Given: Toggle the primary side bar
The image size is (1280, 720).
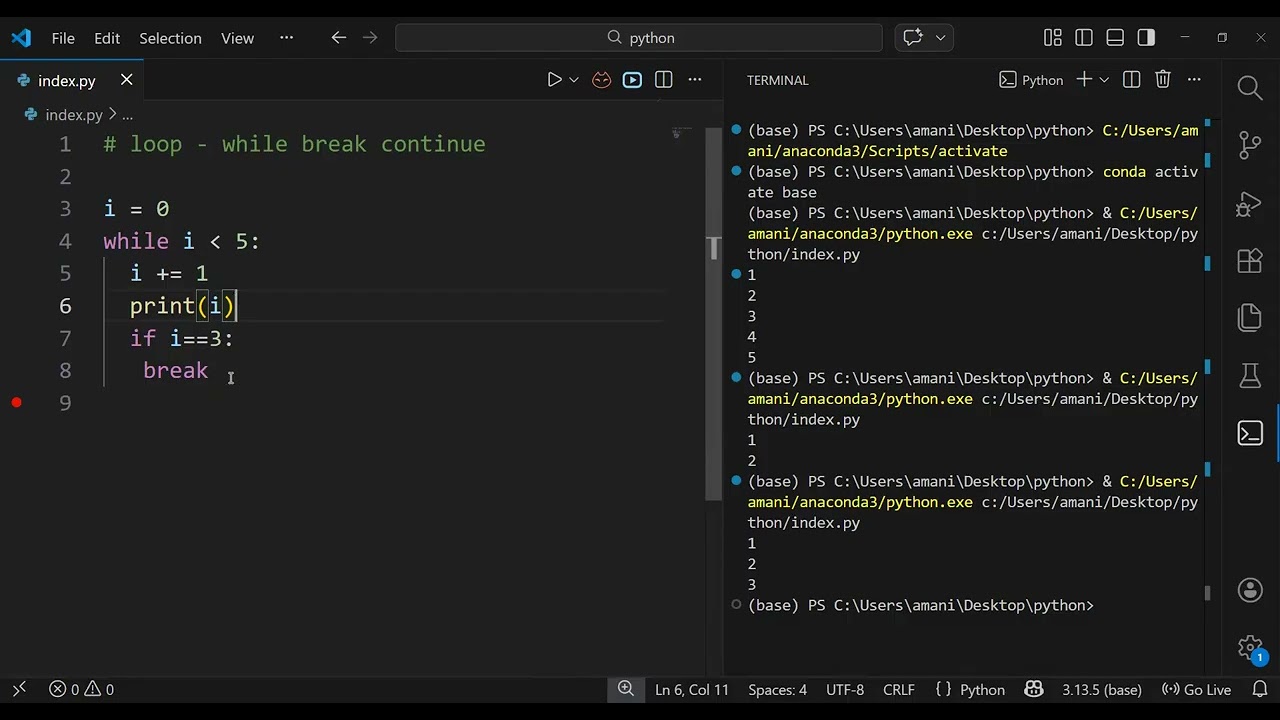Looking at the screenshot, I should tap(1084, 38).
